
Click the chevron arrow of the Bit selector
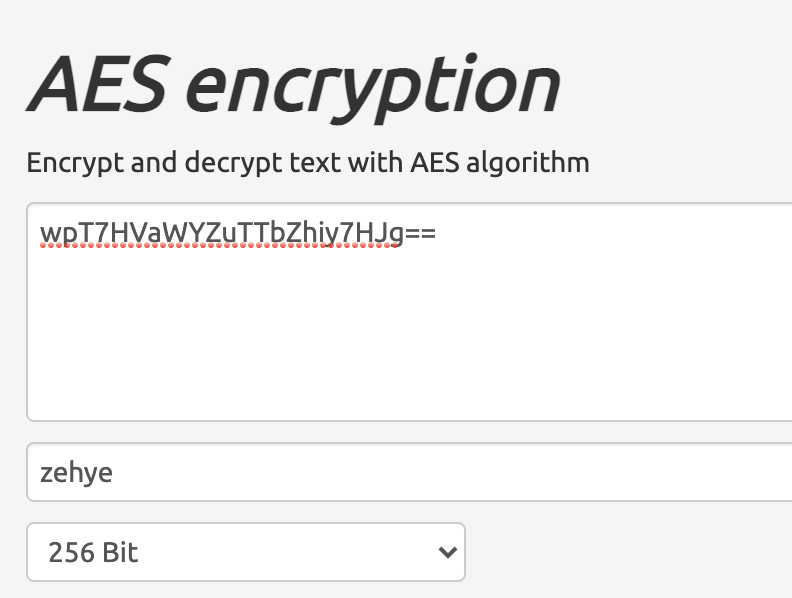448,552
